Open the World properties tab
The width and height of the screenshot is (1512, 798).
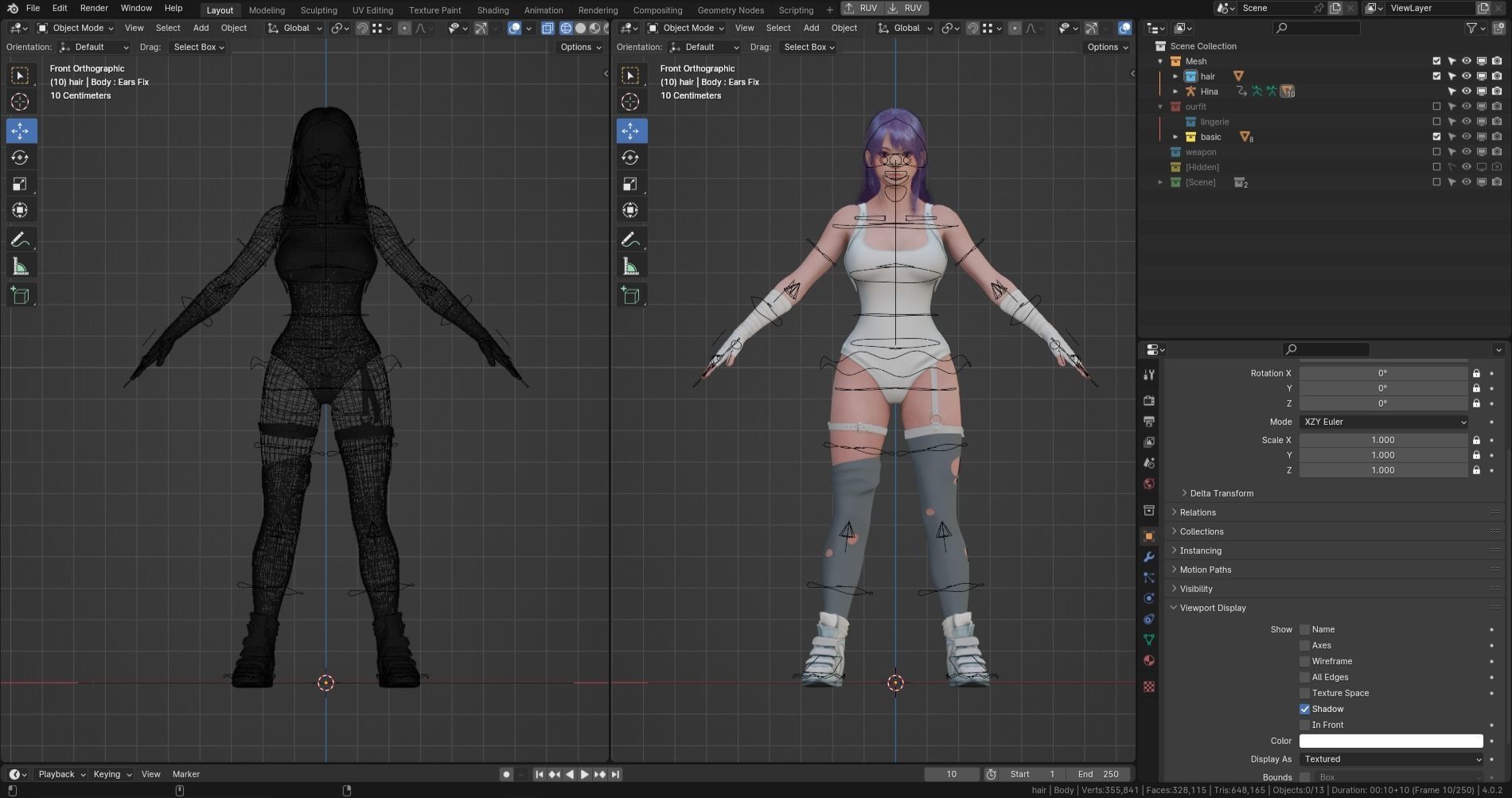pos(1148,484)
